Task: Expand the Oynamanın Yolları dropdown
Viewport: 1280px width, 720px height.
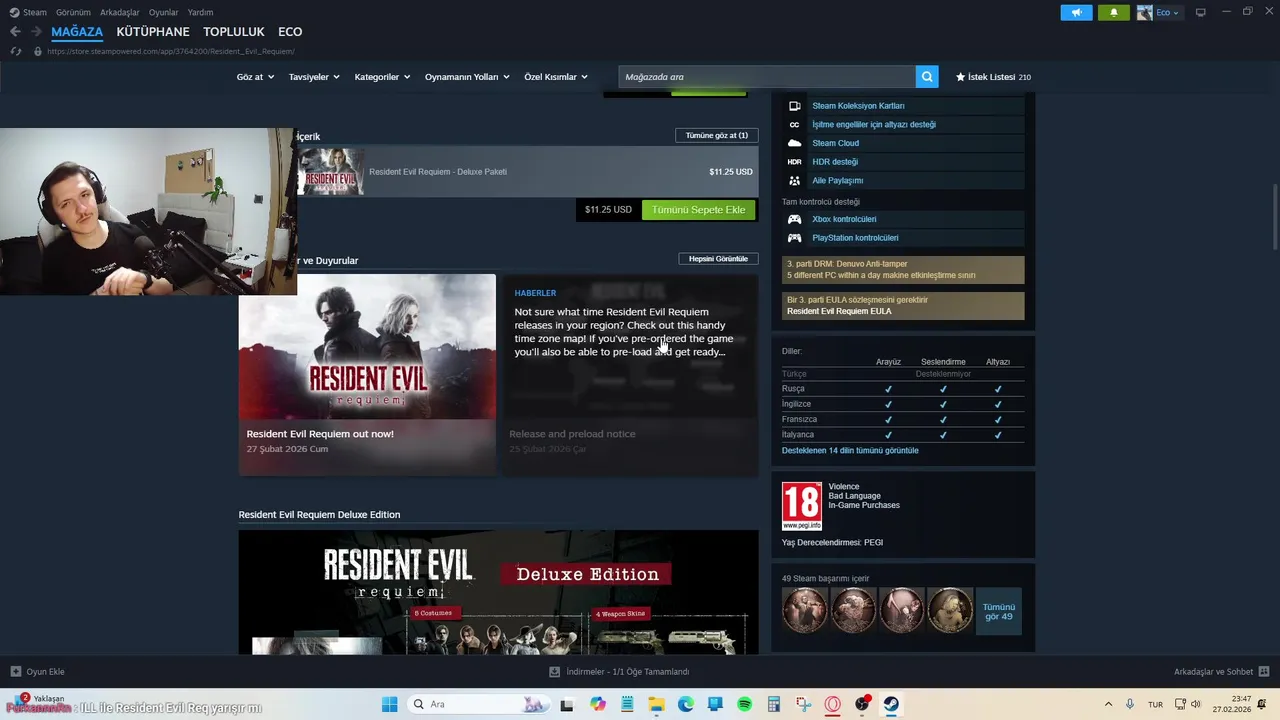Action: click(467, 77)
